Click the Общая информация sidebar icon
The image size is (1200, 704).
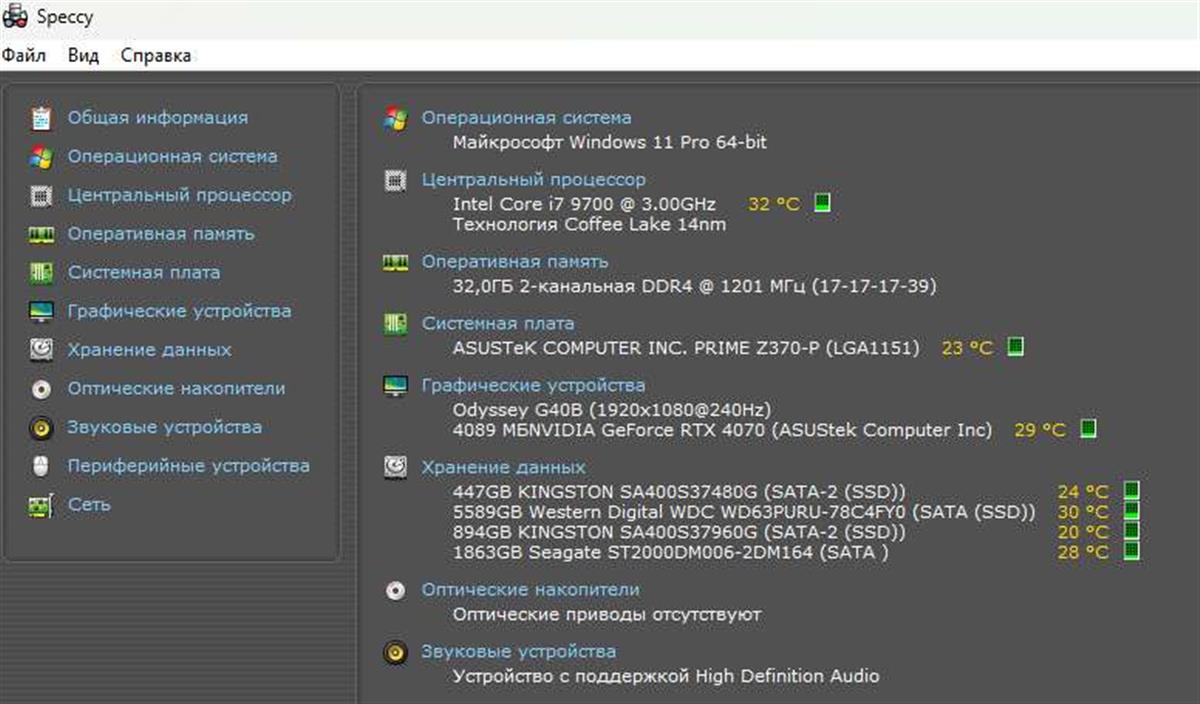(x=41, y=118)
